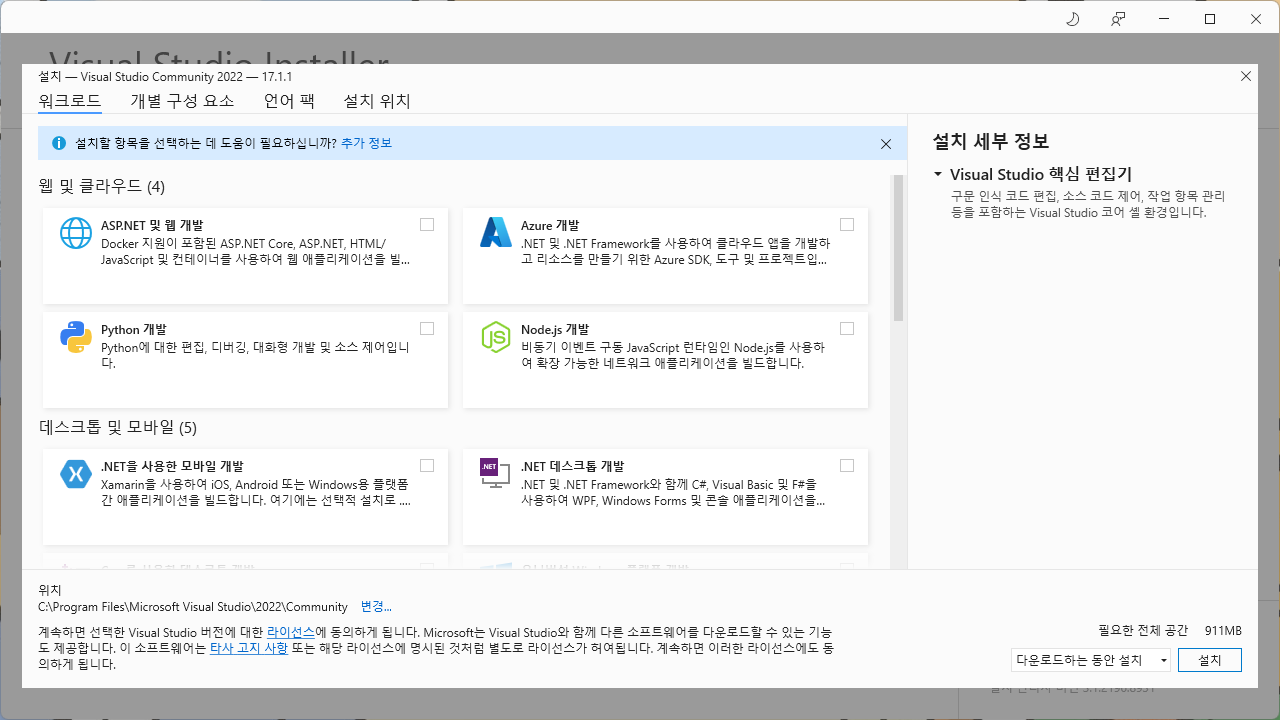
Task: Click the workload list vertical scrollbar
Action: (x=898, y=248)
